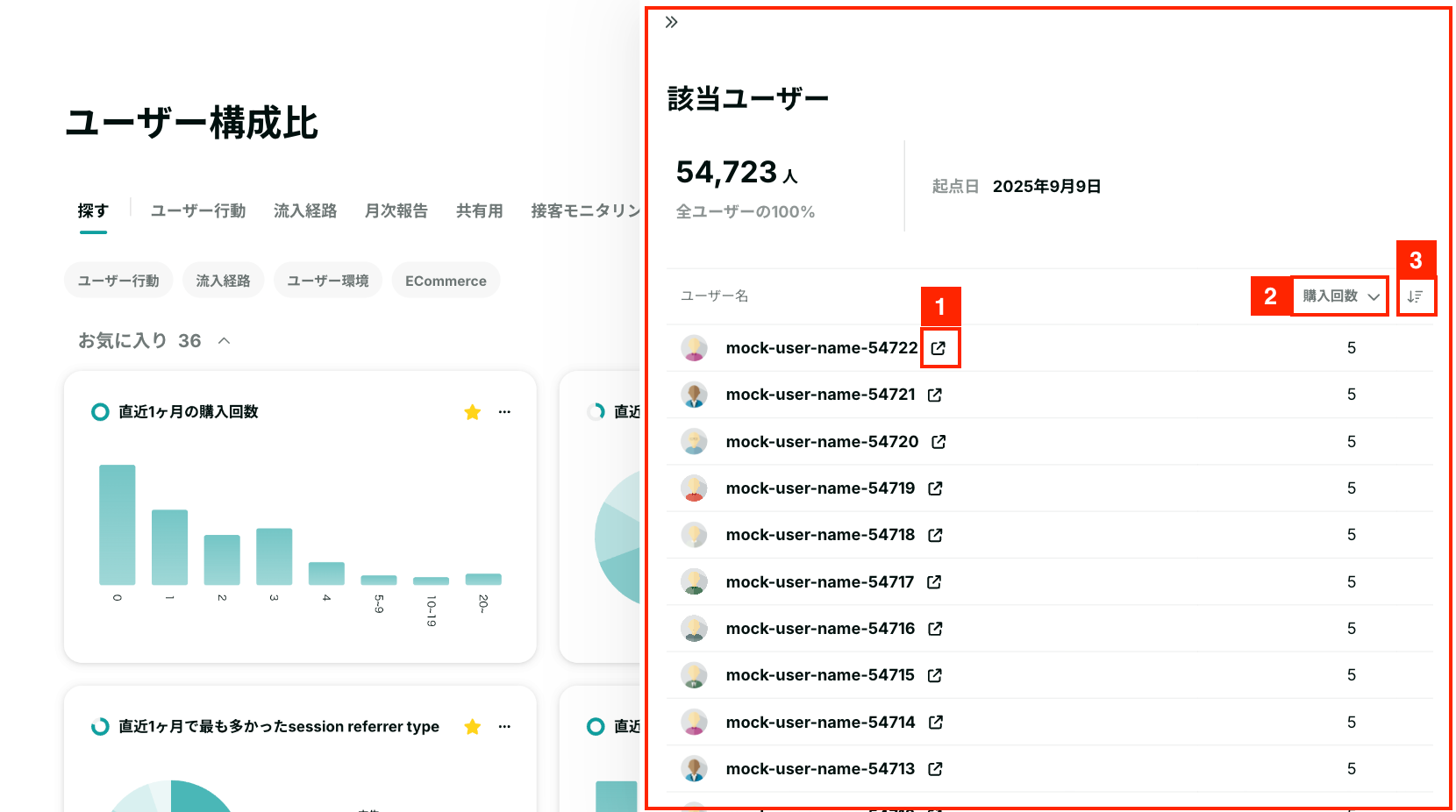
Task: Switch to the 接客モニタリング tab
Action: (x=586, y=211)
